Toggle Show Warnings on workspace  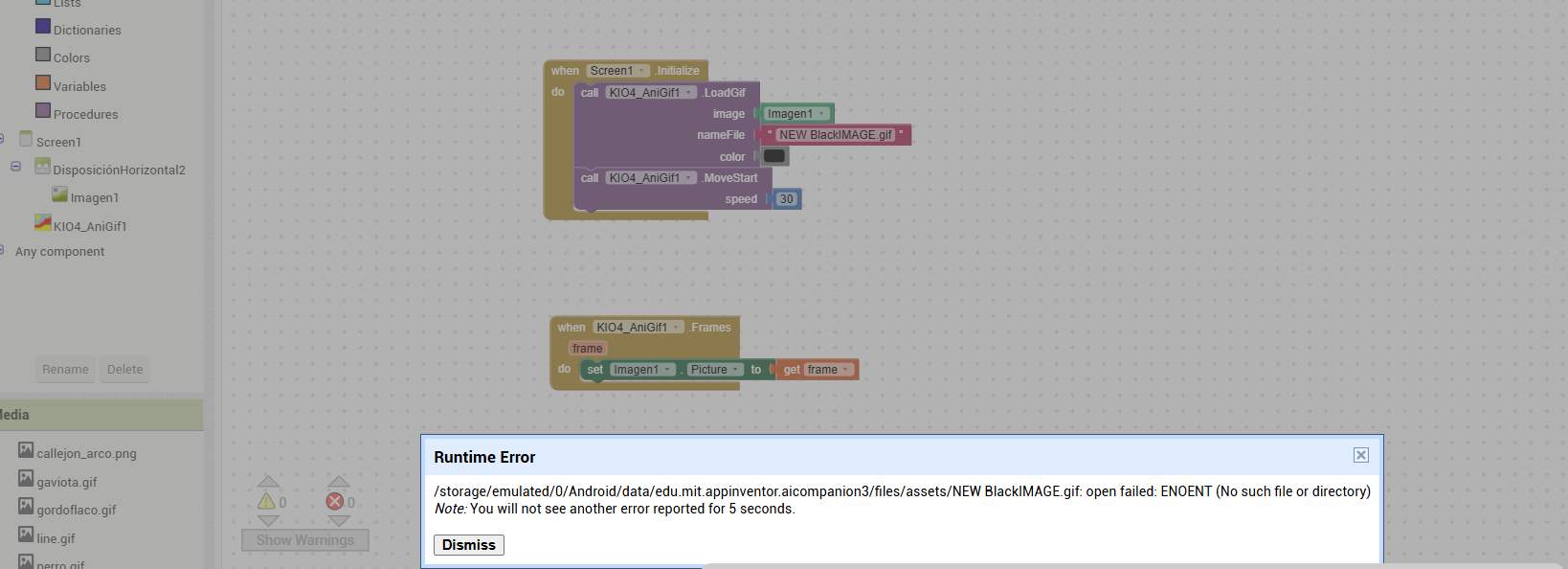(304, 540)
